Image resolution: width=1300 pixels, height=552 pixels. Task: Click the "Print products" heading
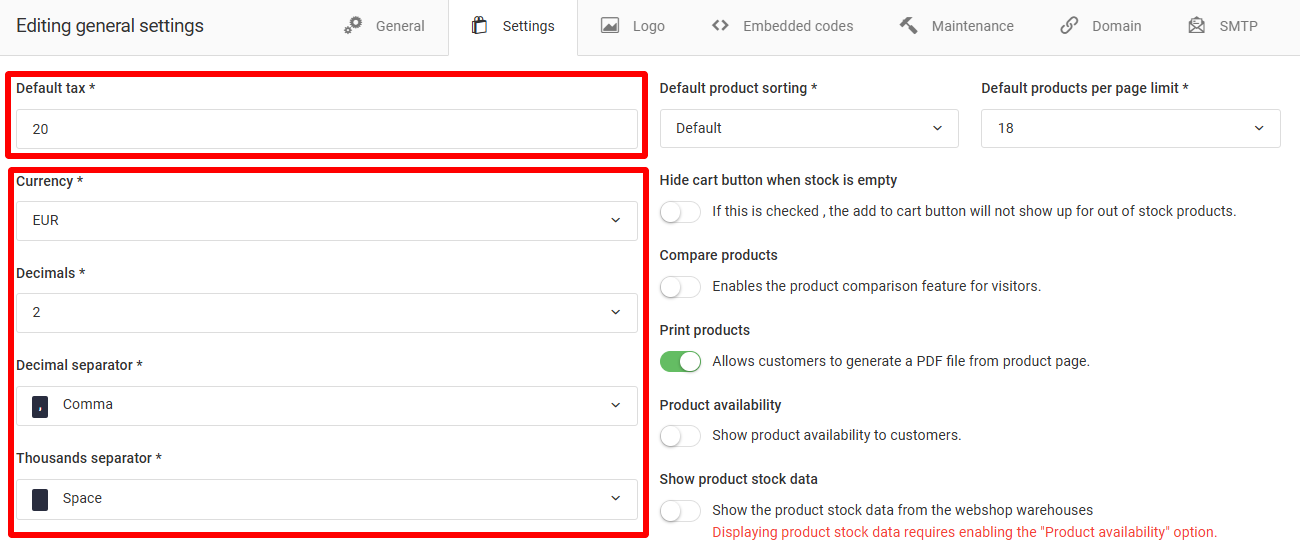tap(705, 330)
